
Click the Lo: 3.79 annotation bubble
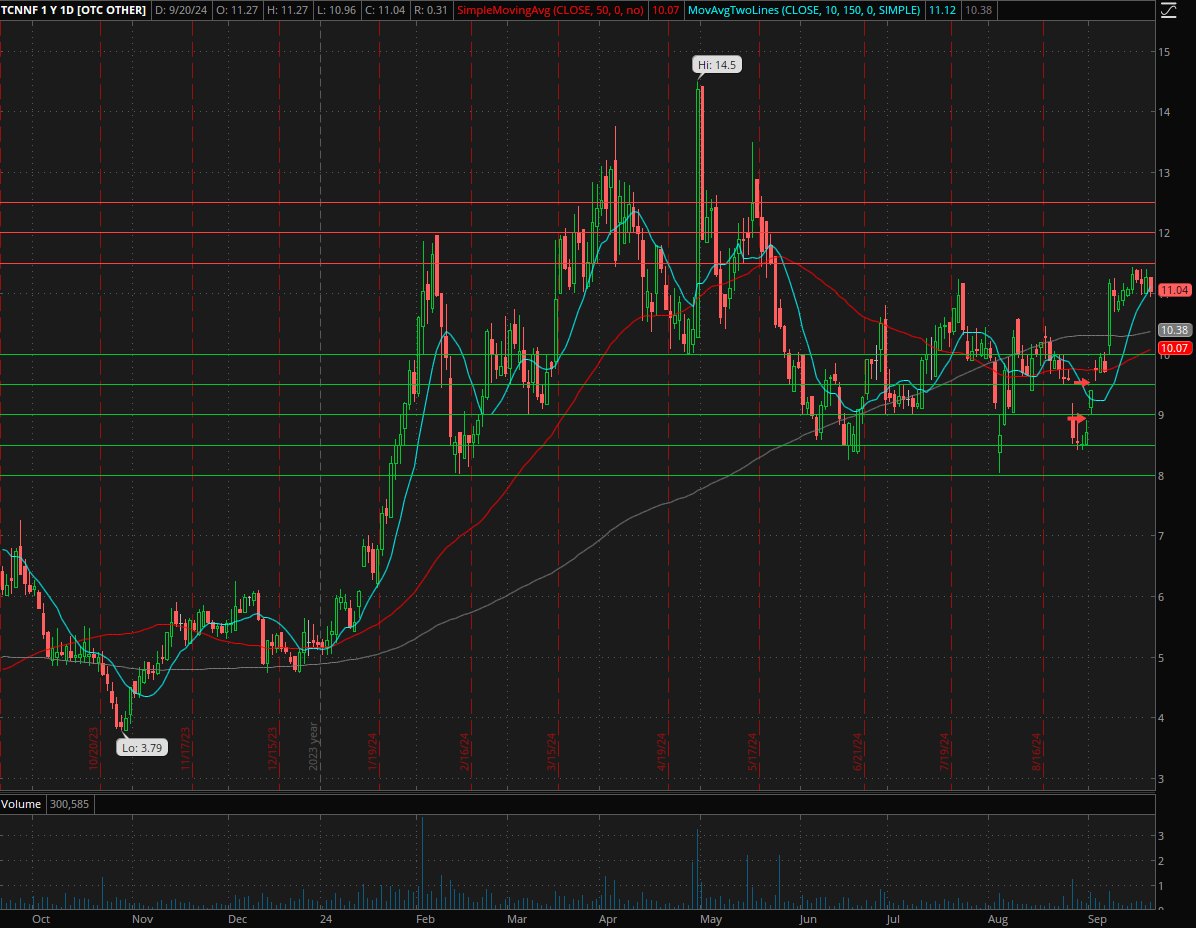(141, 747)
